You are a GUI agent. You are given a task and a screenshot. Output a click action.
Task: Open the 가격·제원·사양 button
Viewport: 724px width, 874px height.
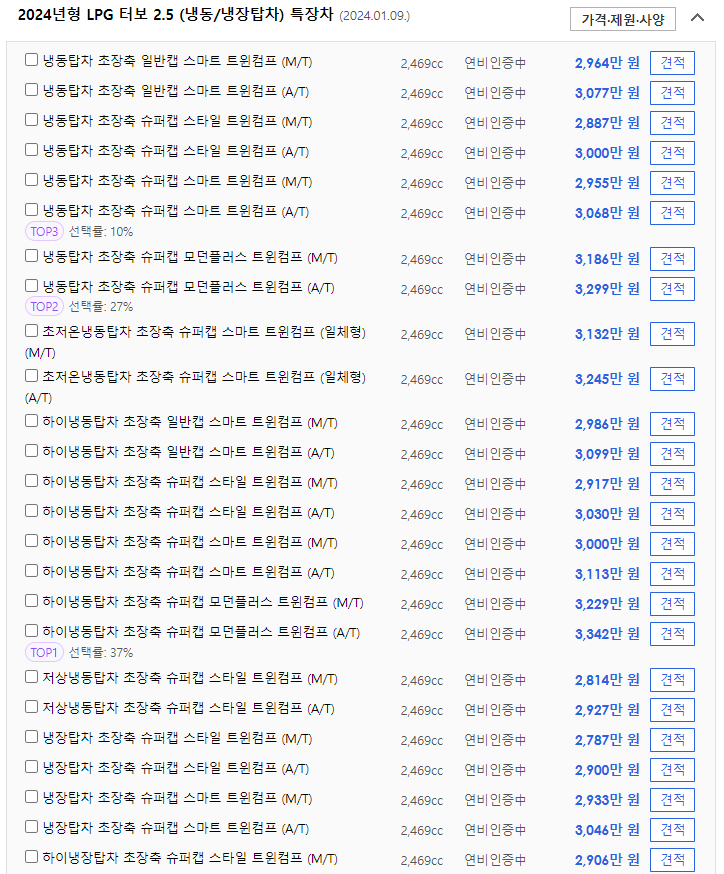tap(623, 20)
